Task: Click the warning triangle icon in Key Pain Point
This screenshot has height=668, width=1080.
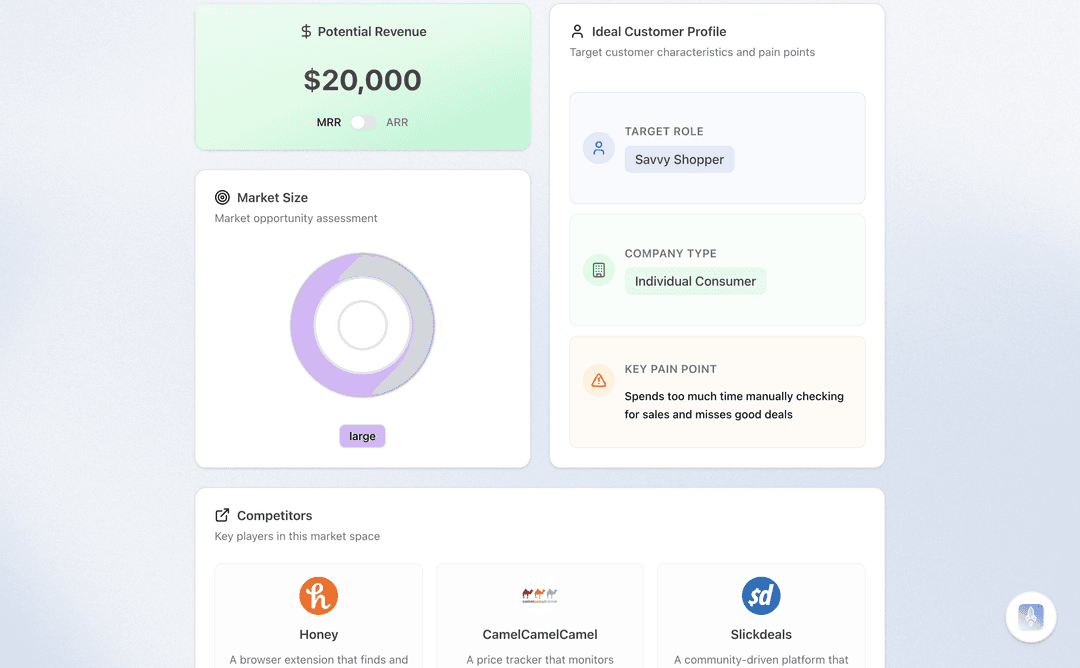Action: pyautogui.click(x=599, y=380)
